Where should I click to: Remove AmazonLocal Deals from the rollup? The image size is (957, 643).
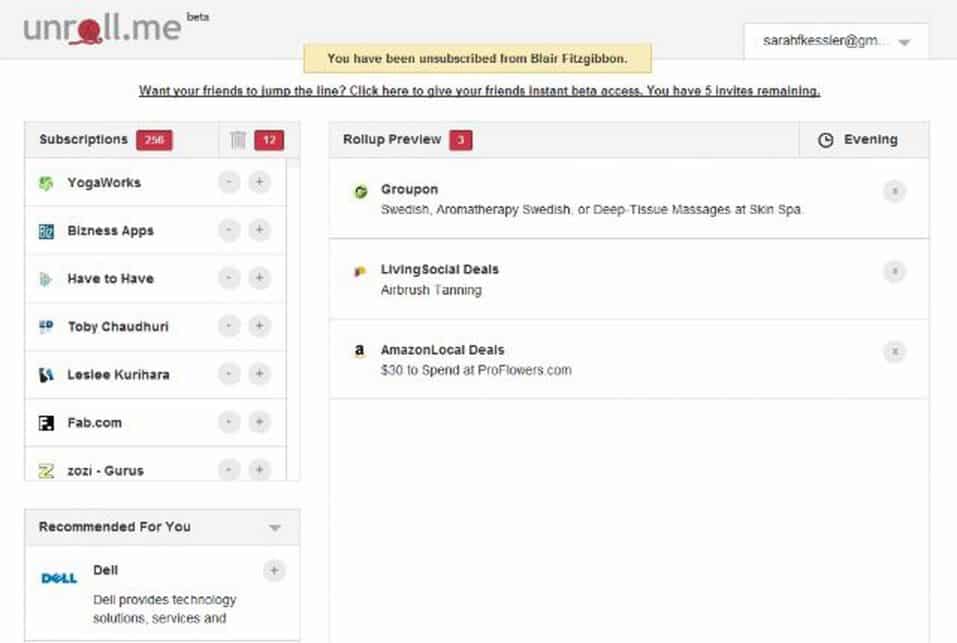tap(895, 351)
